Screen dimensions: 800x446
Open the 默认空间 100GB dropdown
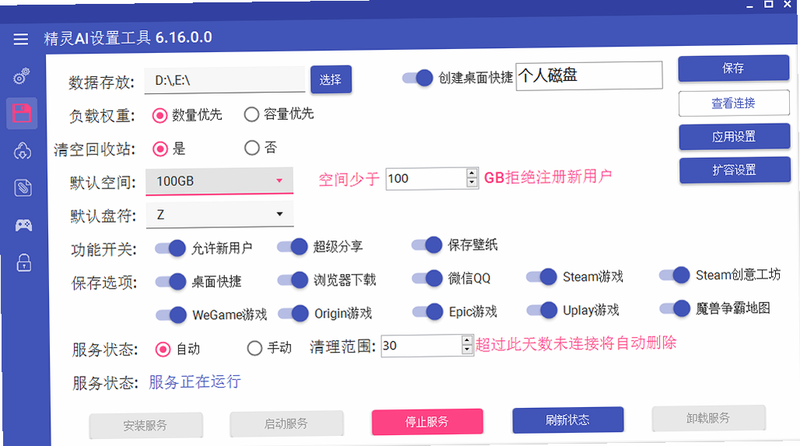(219, 181)
